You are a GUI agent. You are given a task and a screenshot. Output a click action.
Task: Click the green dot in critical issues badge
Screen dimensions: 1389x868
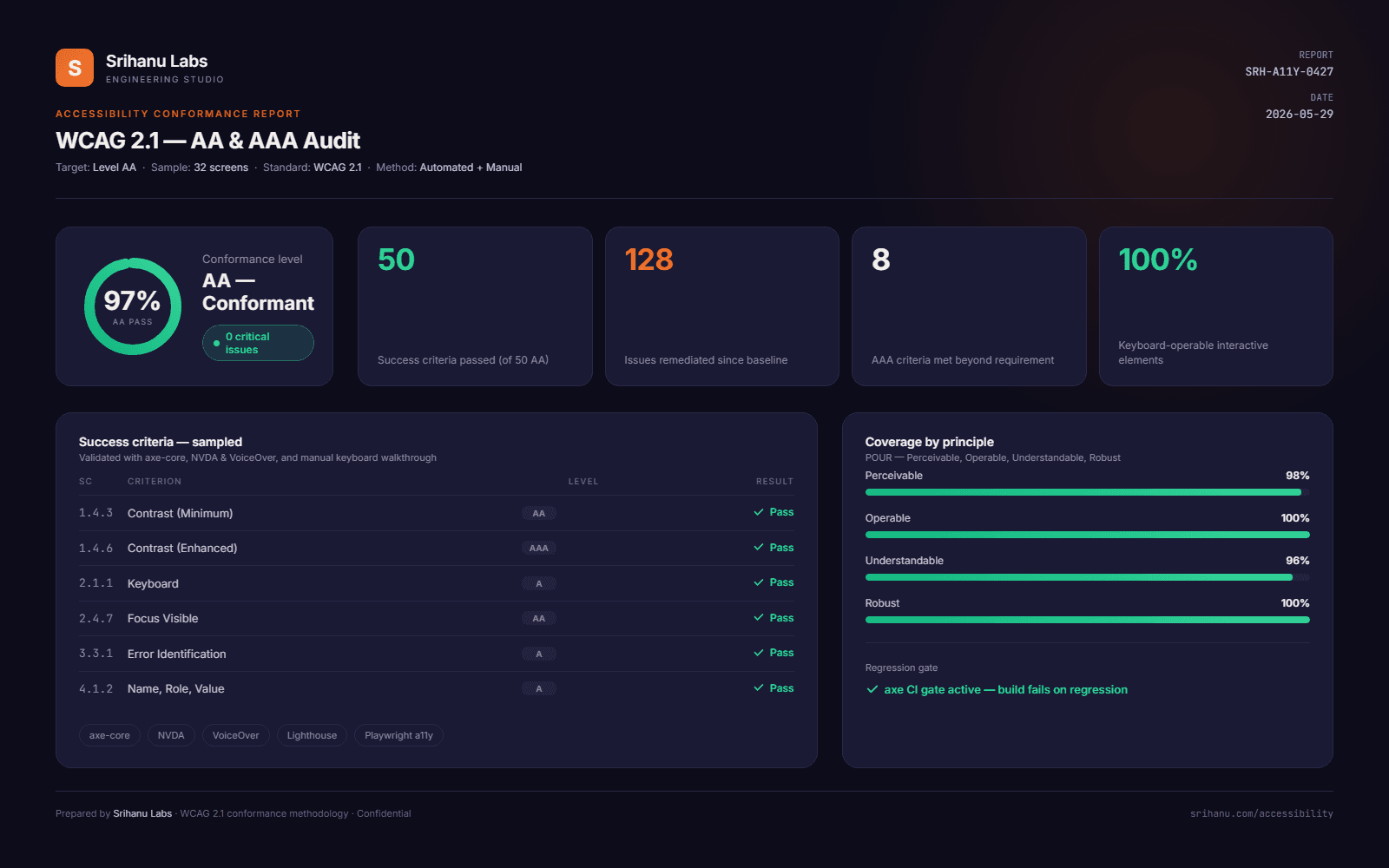(216, 343)
